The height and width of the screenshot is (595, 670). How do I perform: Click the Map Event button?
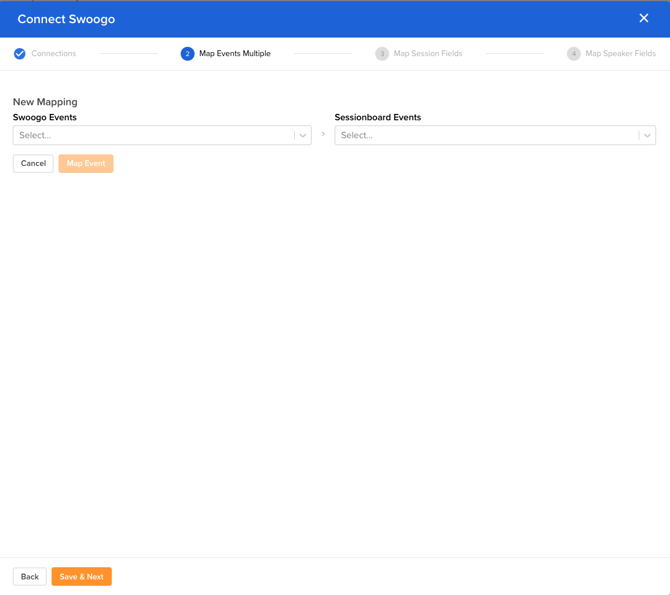(86, 163)
